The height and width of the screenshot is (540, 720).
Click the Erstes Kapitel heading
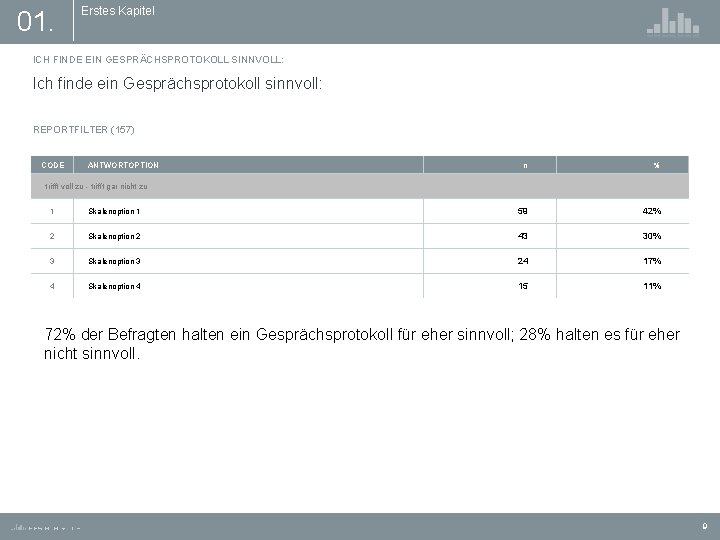point(118,11)
